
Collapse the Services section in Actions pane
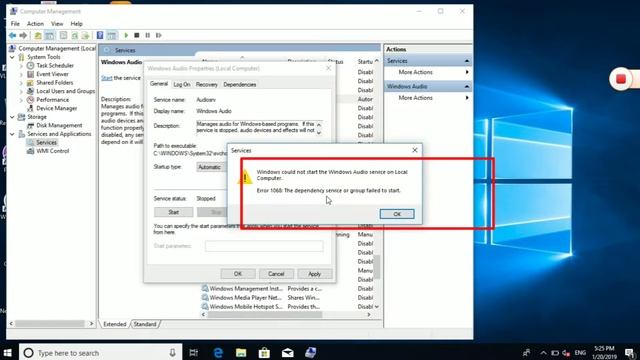click(x=467, y=61)
